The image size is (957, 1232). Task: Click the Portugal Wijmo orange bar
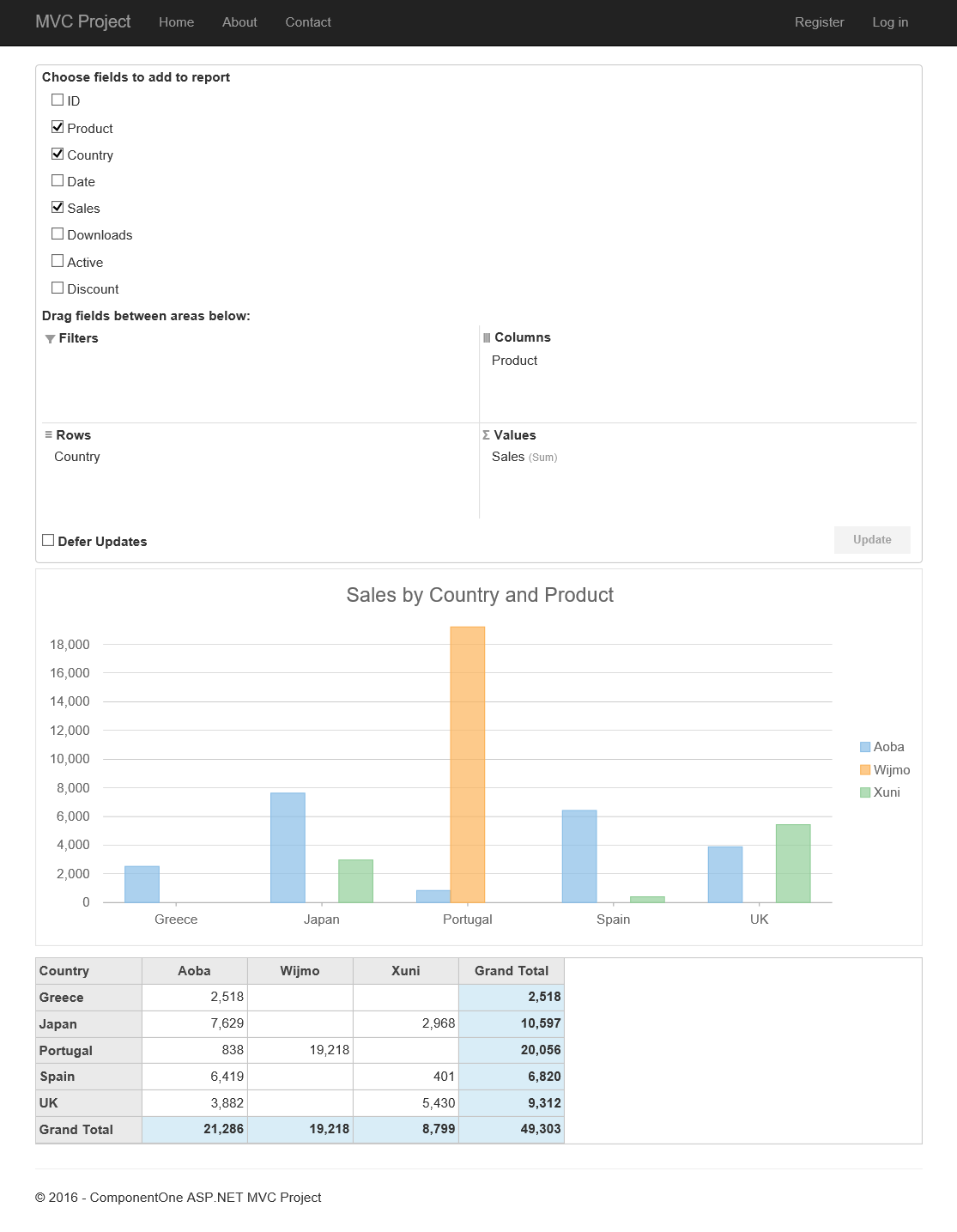click(x=468, y=764)
